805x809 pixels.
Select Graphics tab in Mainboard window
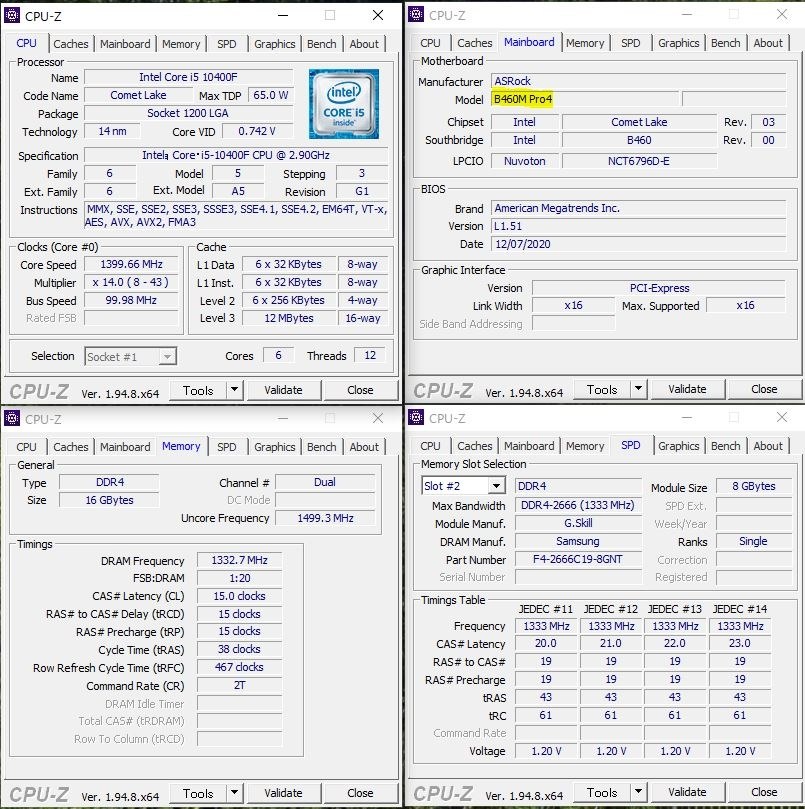pos(679,43)
